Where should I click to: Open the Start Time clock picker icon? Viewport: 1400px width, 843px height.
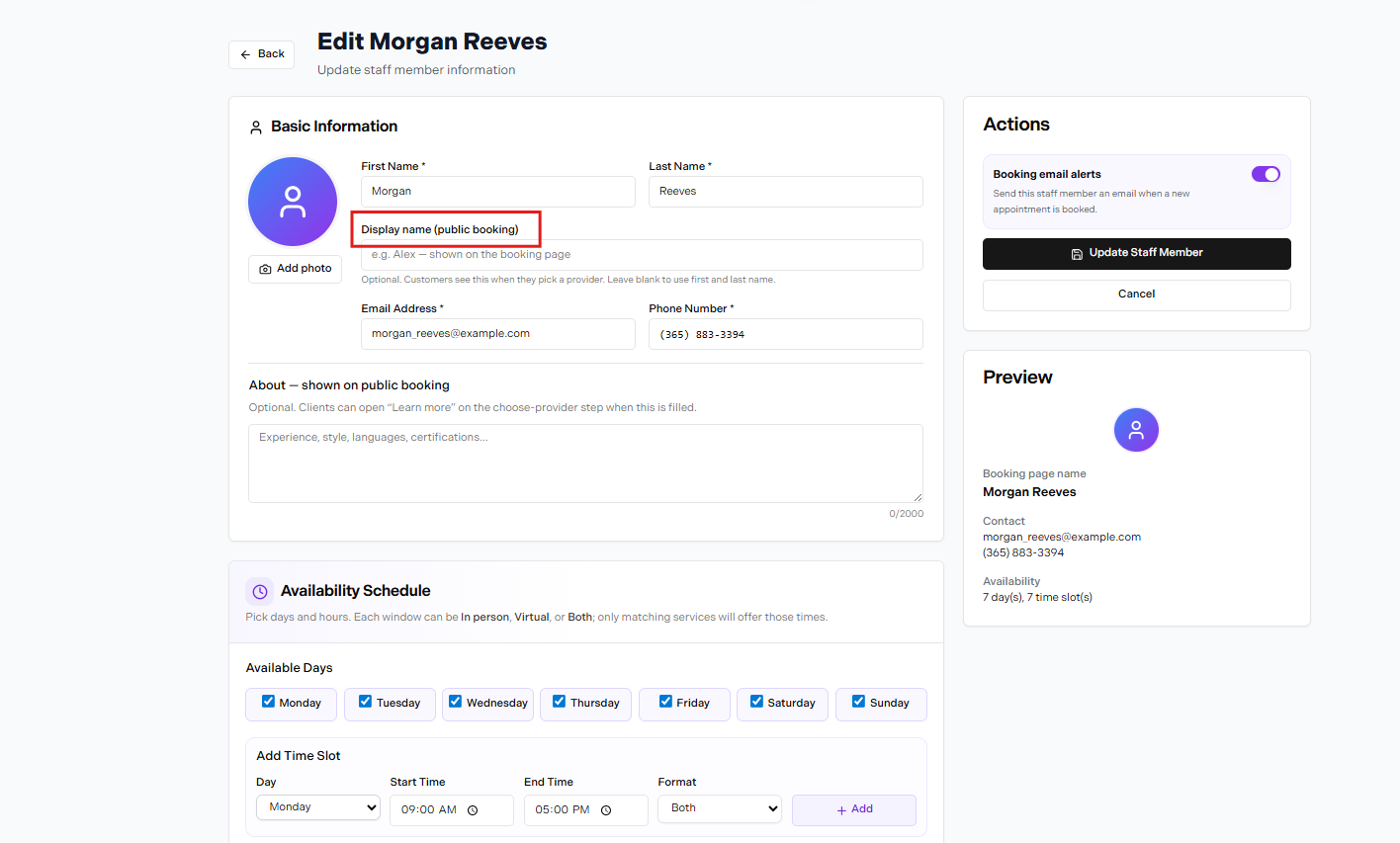pos(473,810)
